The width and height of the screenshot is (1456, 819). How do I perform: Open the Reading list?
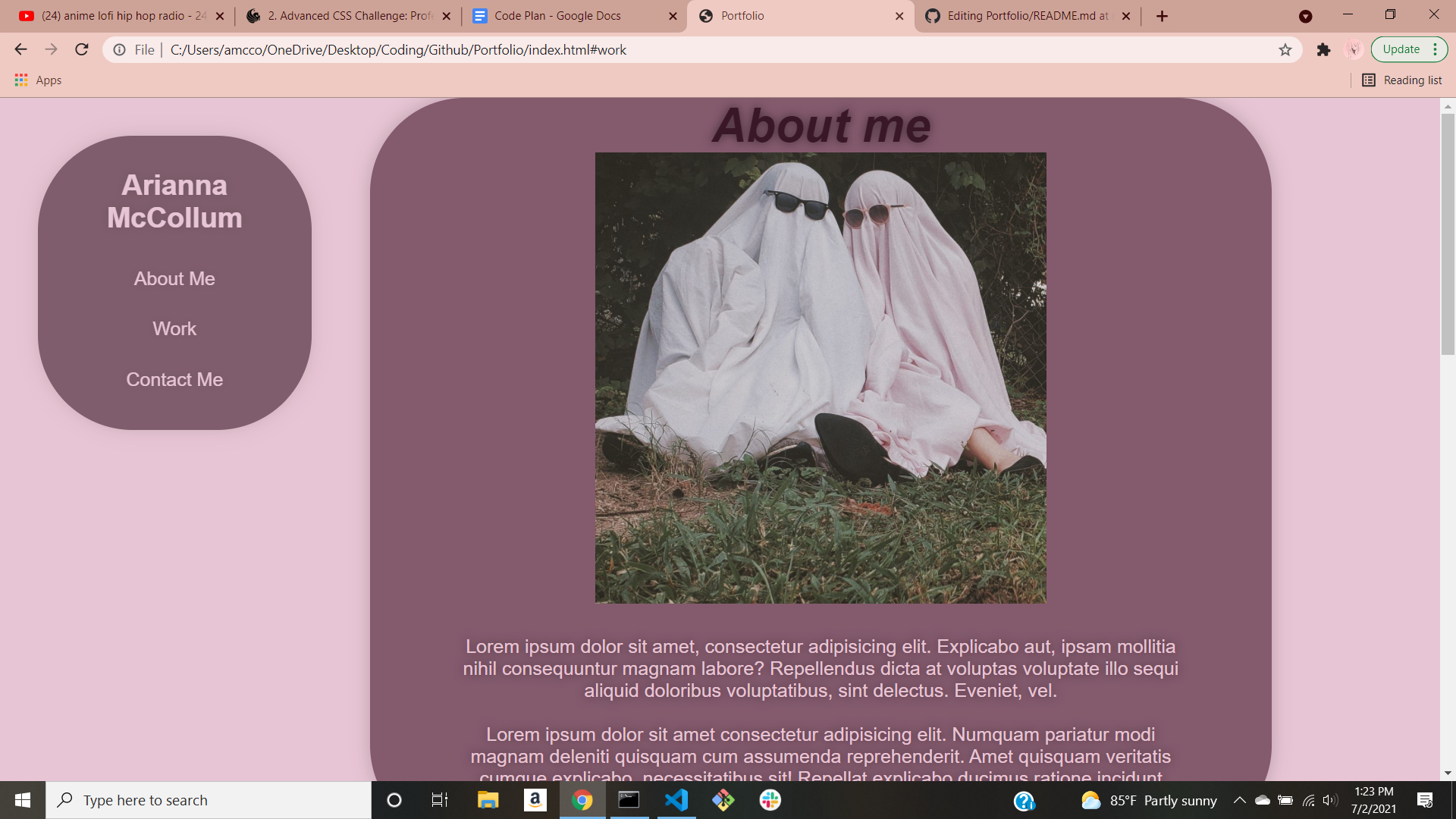[1402, 80]
